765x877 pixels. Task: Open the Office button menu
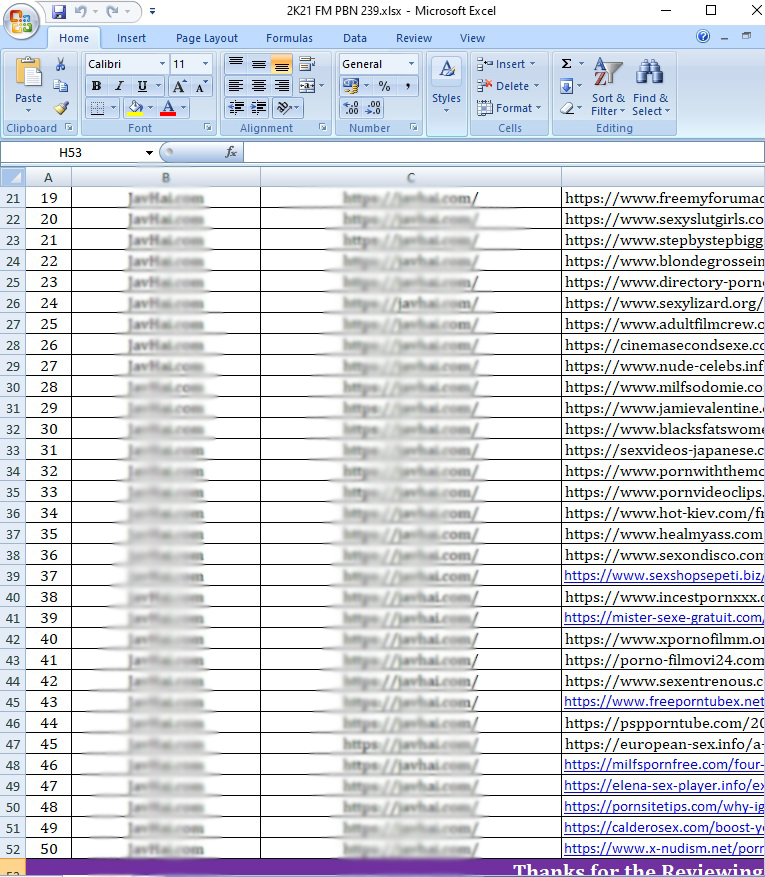point(21,22)
